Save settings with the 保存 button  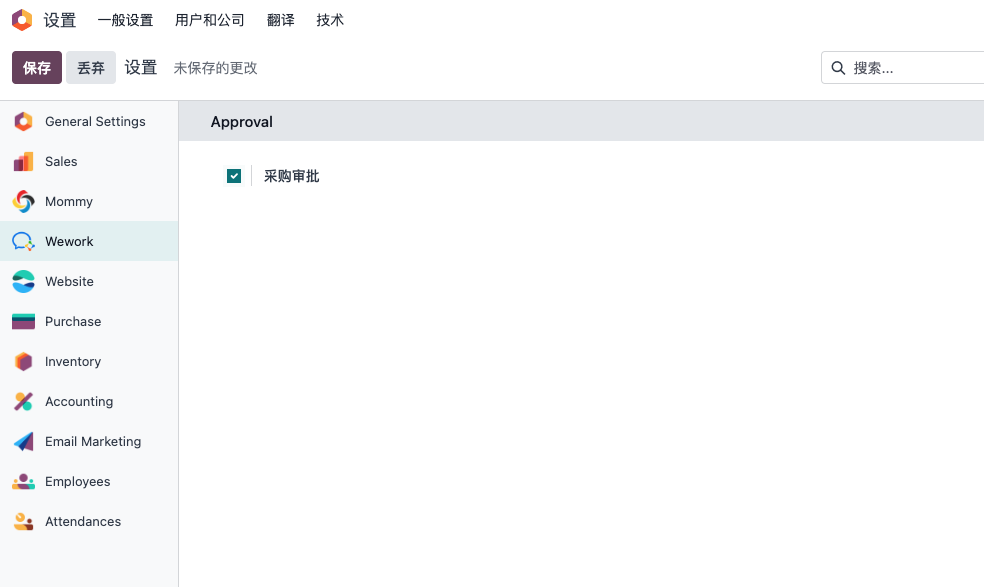[37, 67]
